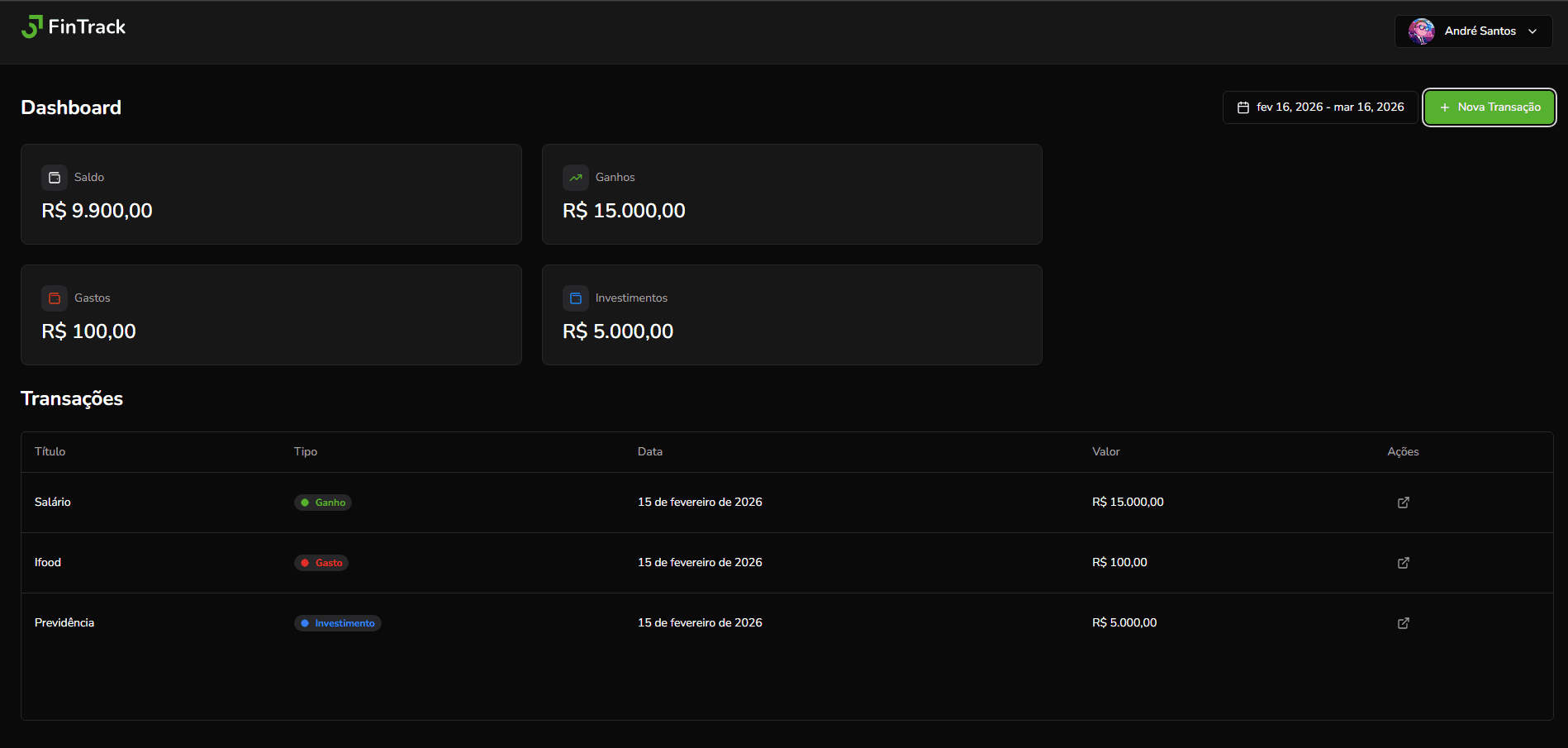This screenshot has height=748, width=1568.
Task: Click the plus icon on Nova Transação
Action: click(x=1444, y=107)
